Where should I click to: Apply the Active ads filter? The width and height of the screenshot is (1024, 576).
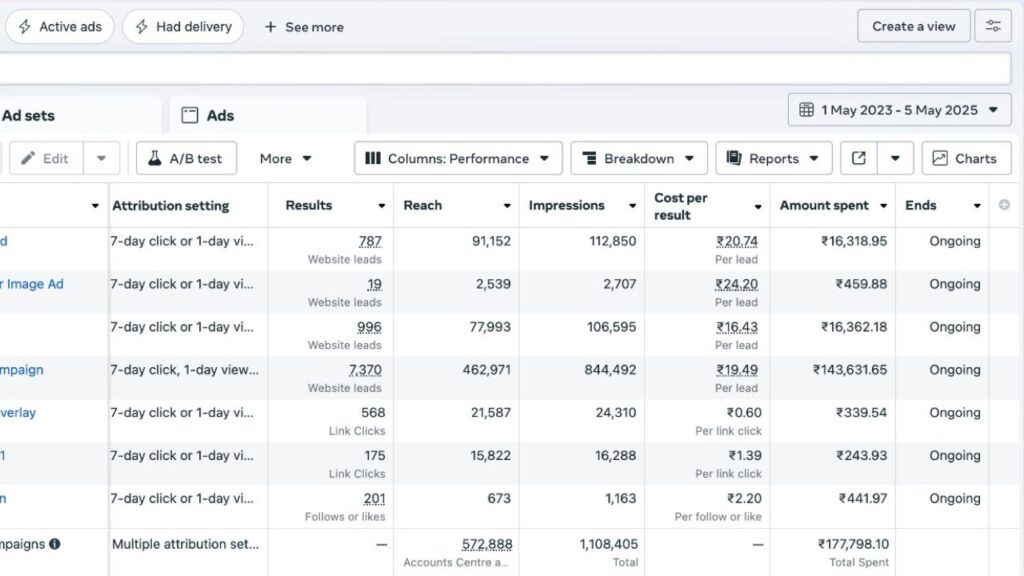pos(60,27)
